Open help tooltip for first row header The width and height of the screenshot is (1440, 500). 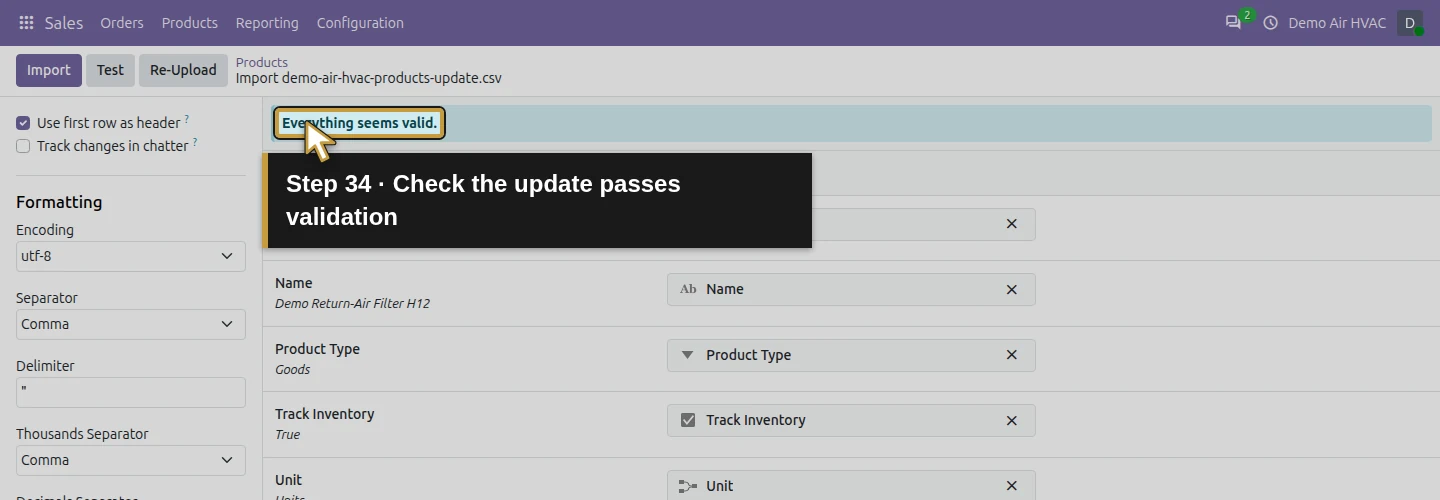(x=187, y=120)
